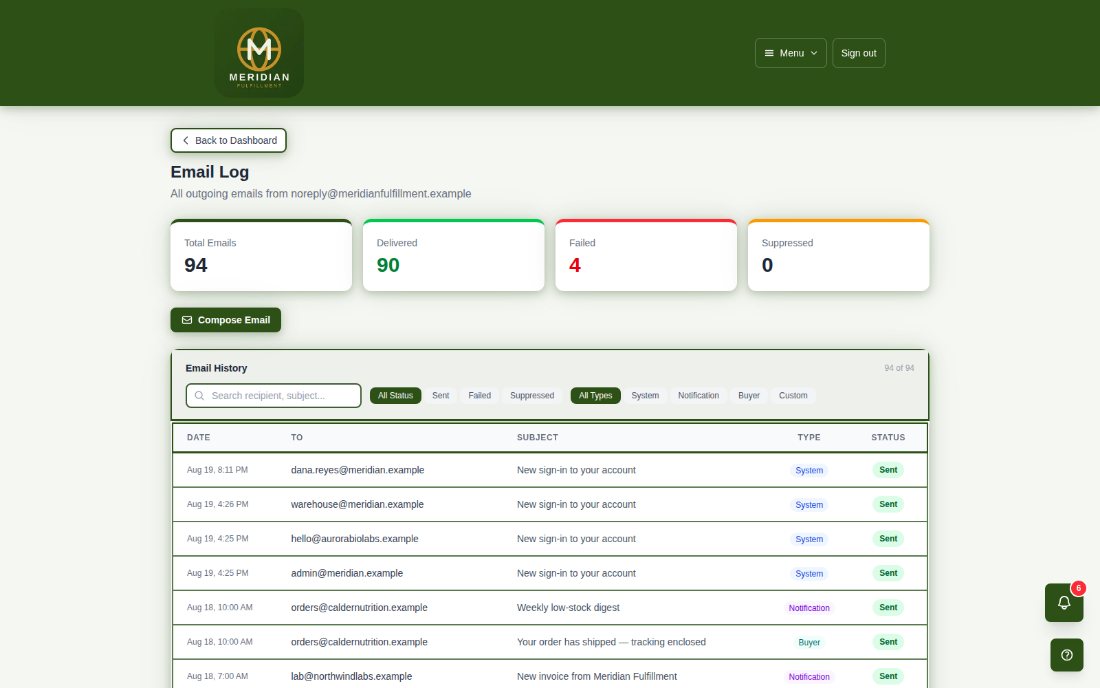Click the back chevron beside Back to Dashboard
This screenshot has height=688, width=1100.
pos(185,140)
